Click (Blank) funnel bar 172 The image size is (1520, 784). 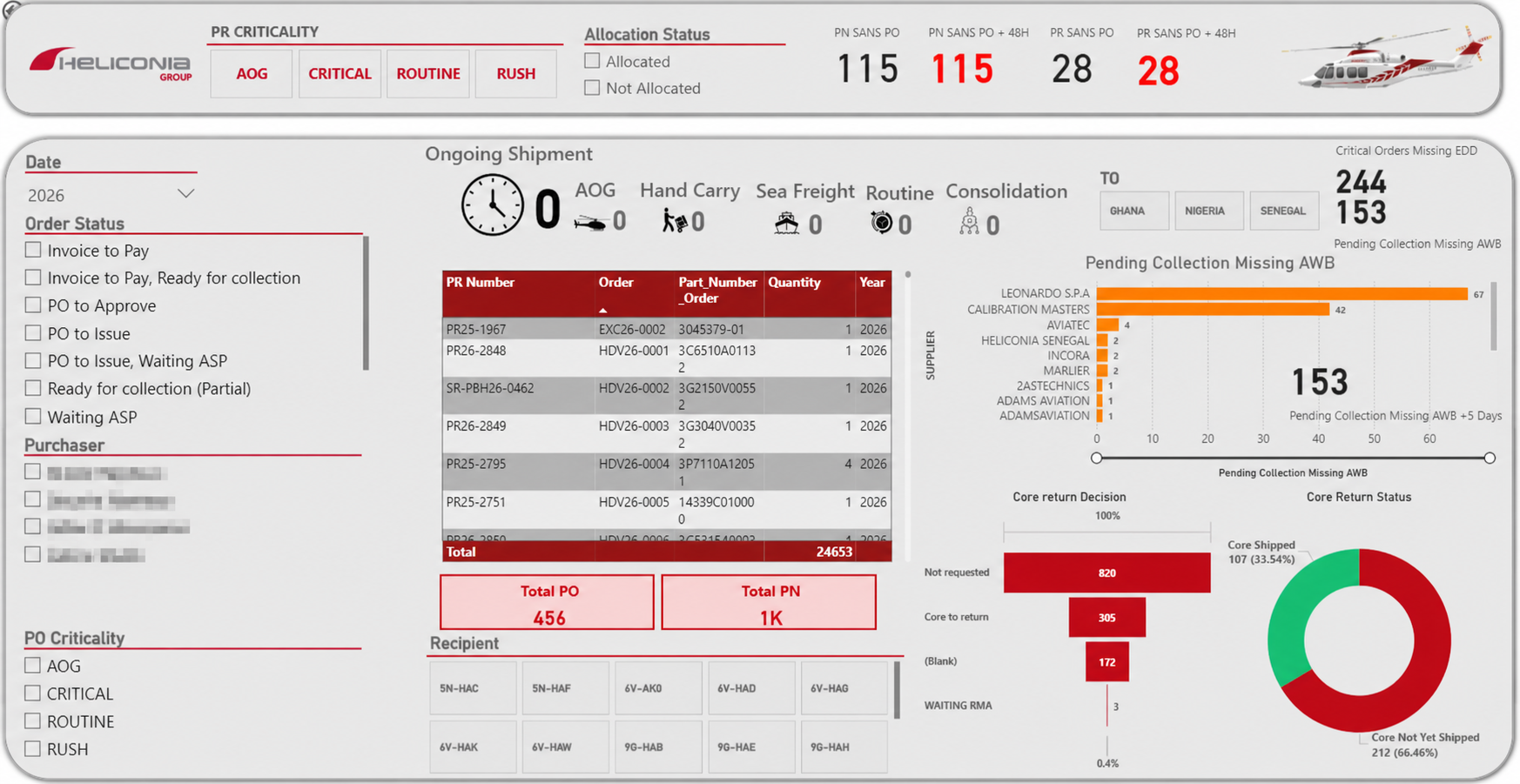pos(1106,661)
